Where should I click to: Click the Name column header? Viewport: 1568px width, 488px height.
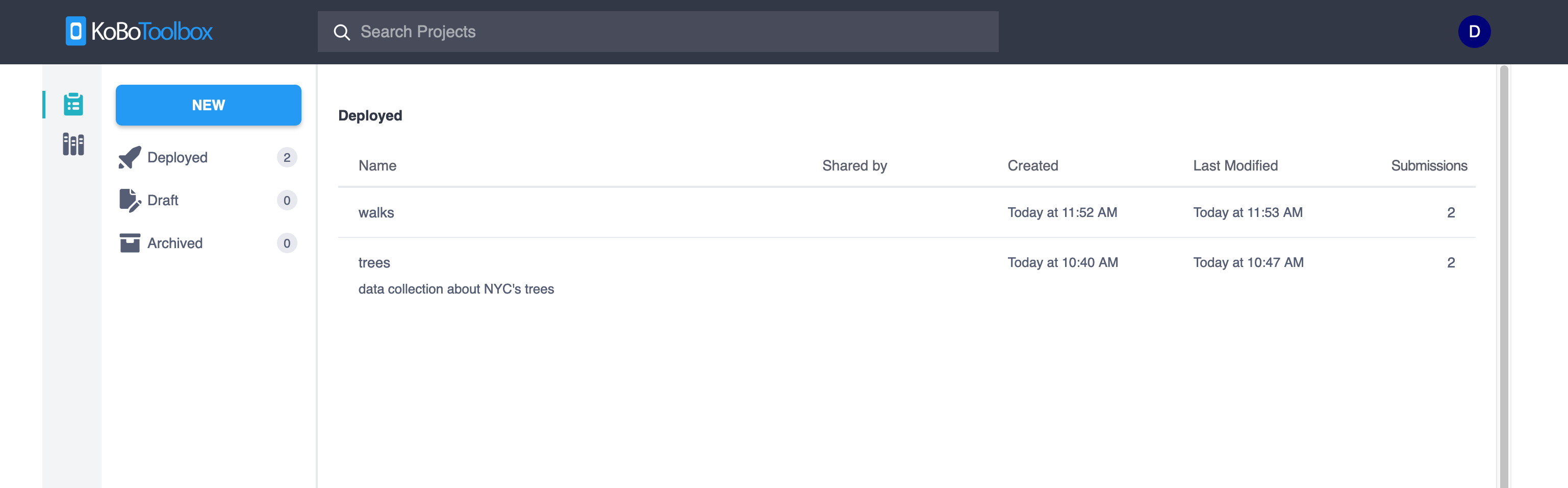tap(377, 166)
